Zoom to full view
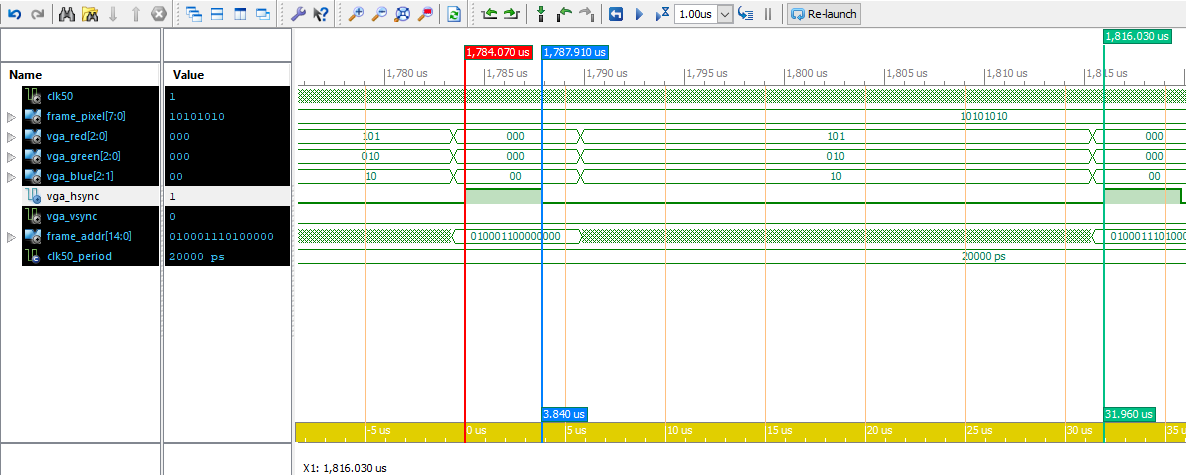 pyautogui.click(x=402, y=14)
